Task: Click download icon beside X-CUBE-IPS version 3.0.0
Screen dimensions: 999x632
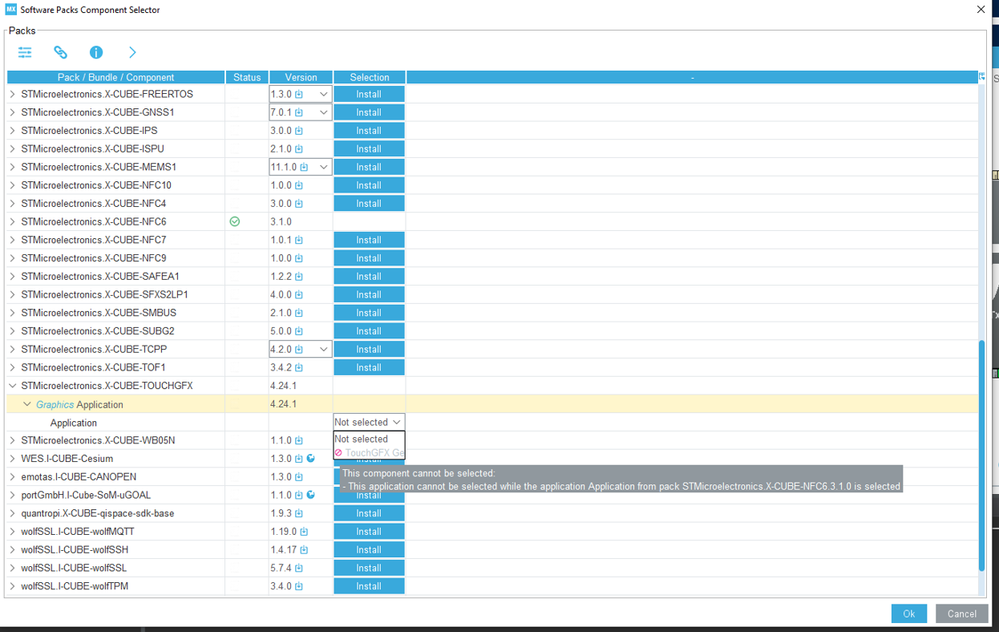Action: [299, 131]
